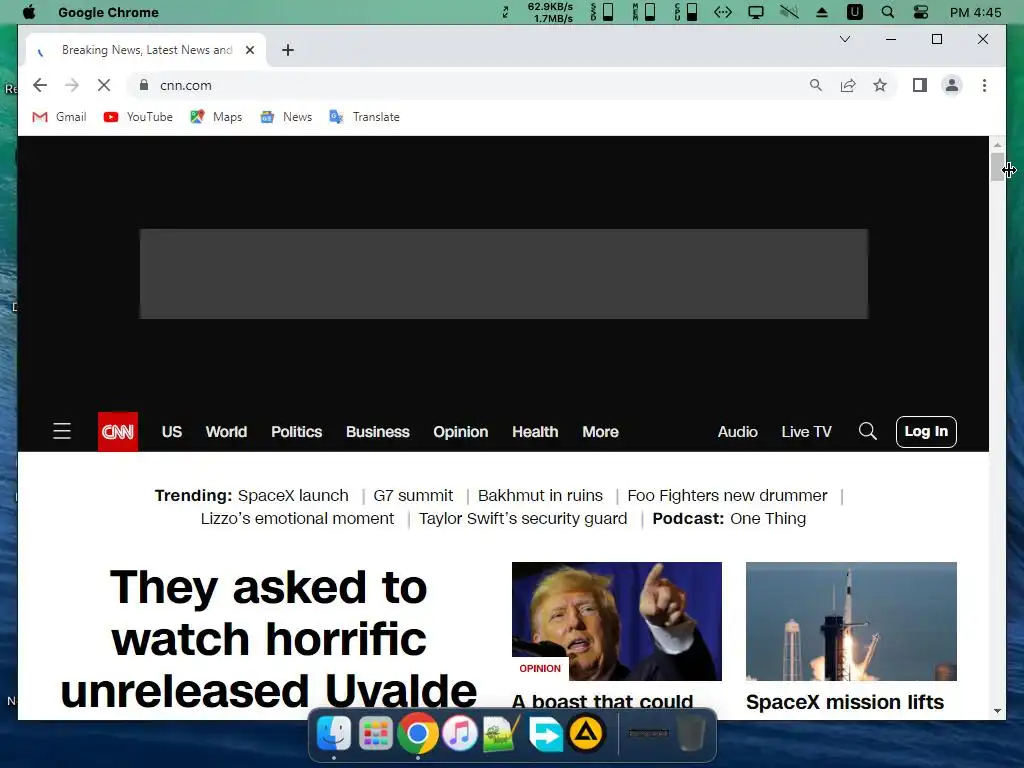1024x768 pixels.
Task: Open the SpaceX mission lifts headline
Action: pyautogui.click(x=844, y=702)
